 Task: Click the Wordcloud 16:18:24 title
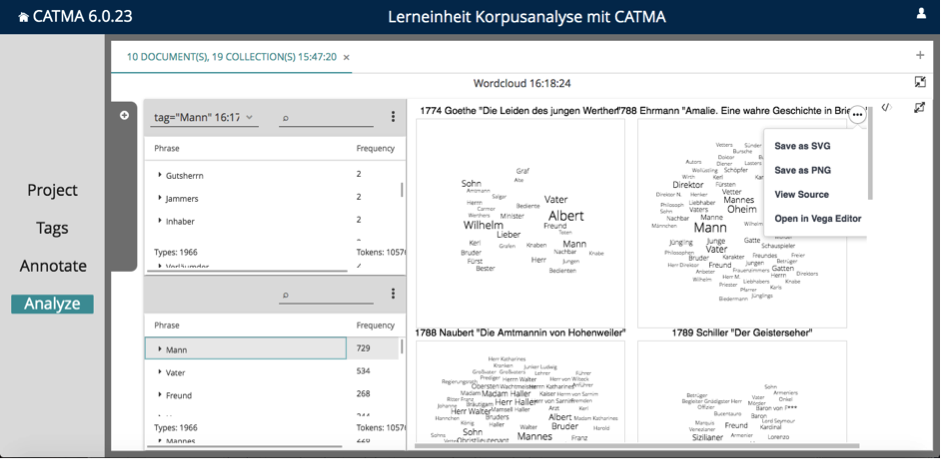(522, 83)
